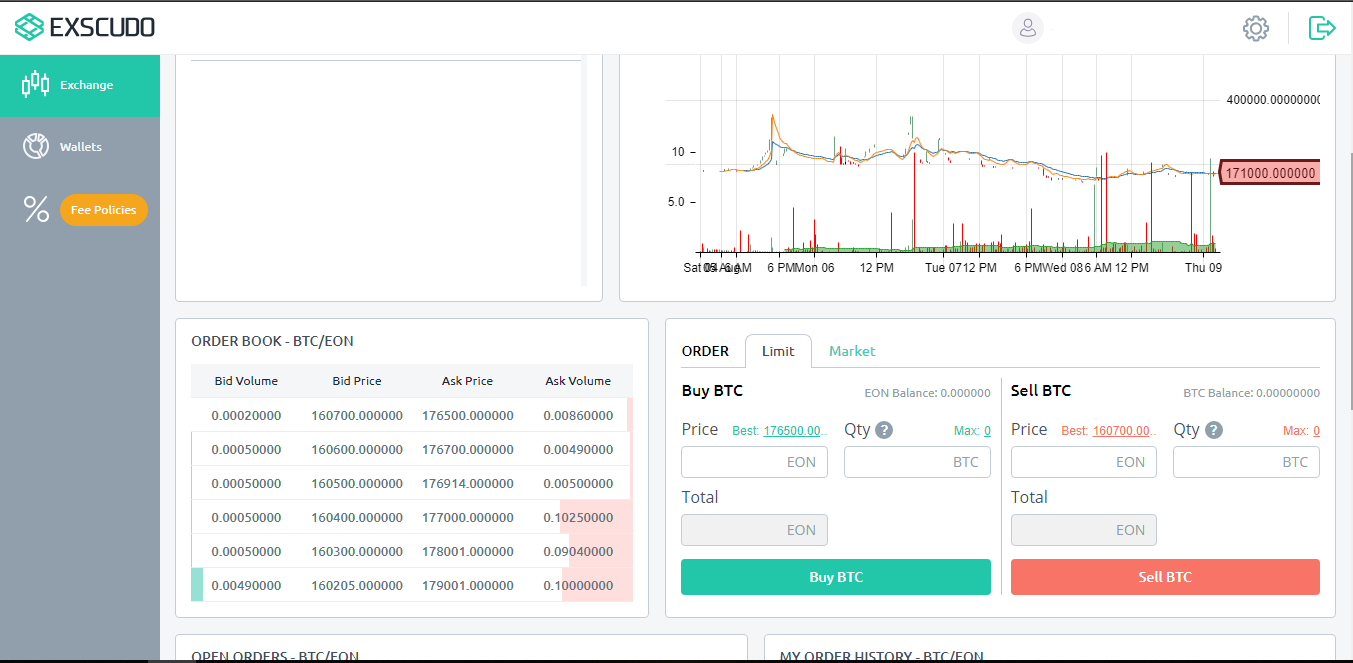Click the logout icon

point(1322,28)
